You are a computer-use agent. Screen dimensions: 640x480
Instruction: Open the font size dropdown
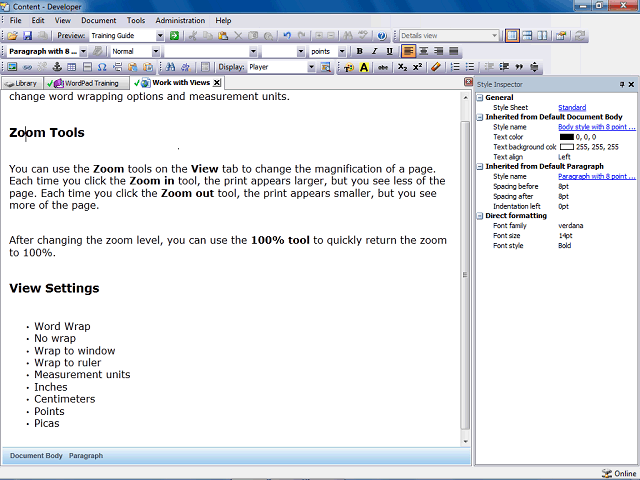[x=301, y=51]
